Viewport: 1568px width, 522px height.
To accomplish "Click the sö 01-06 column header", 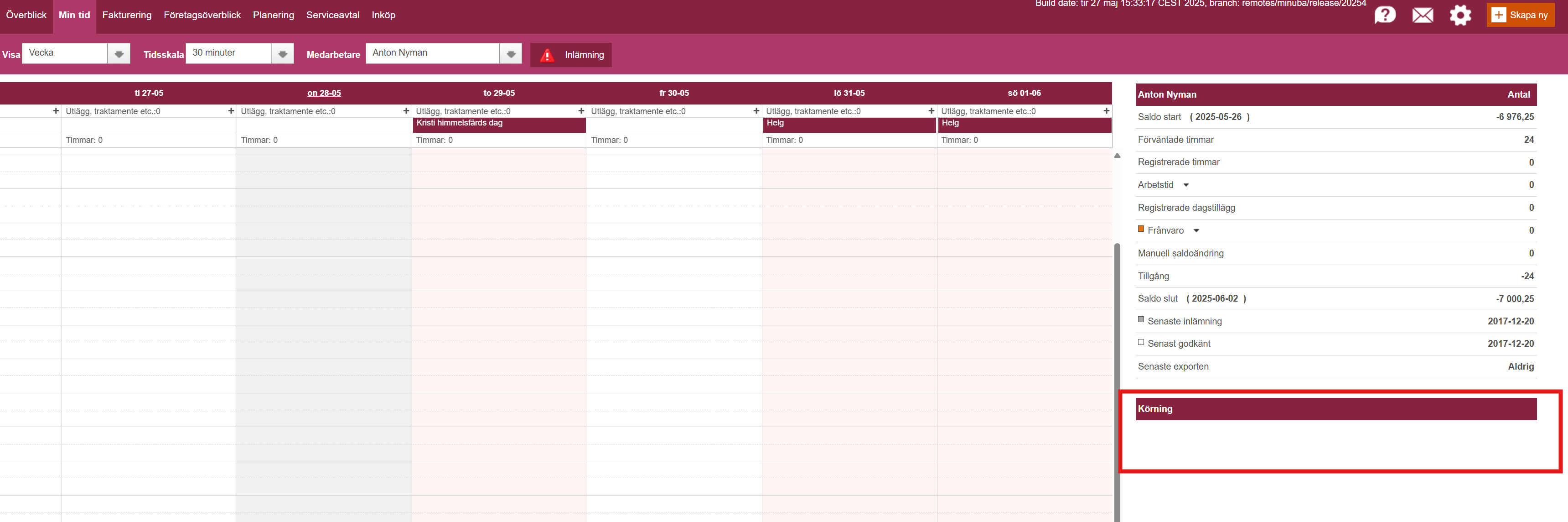I will click(1025, 93).
